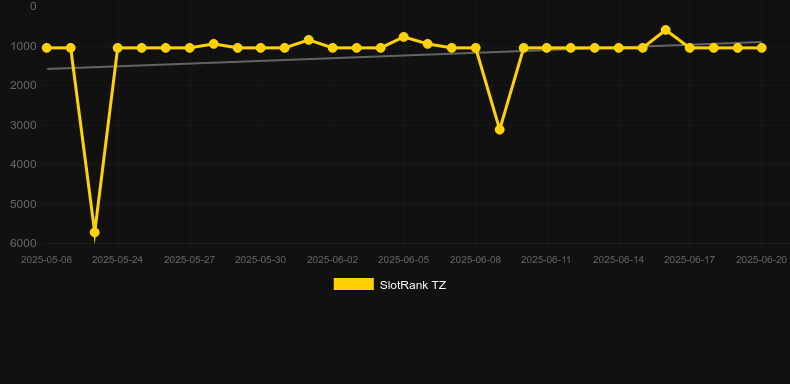
Task: Click the 2025-05-24 x-axis label
Action: 117,260
